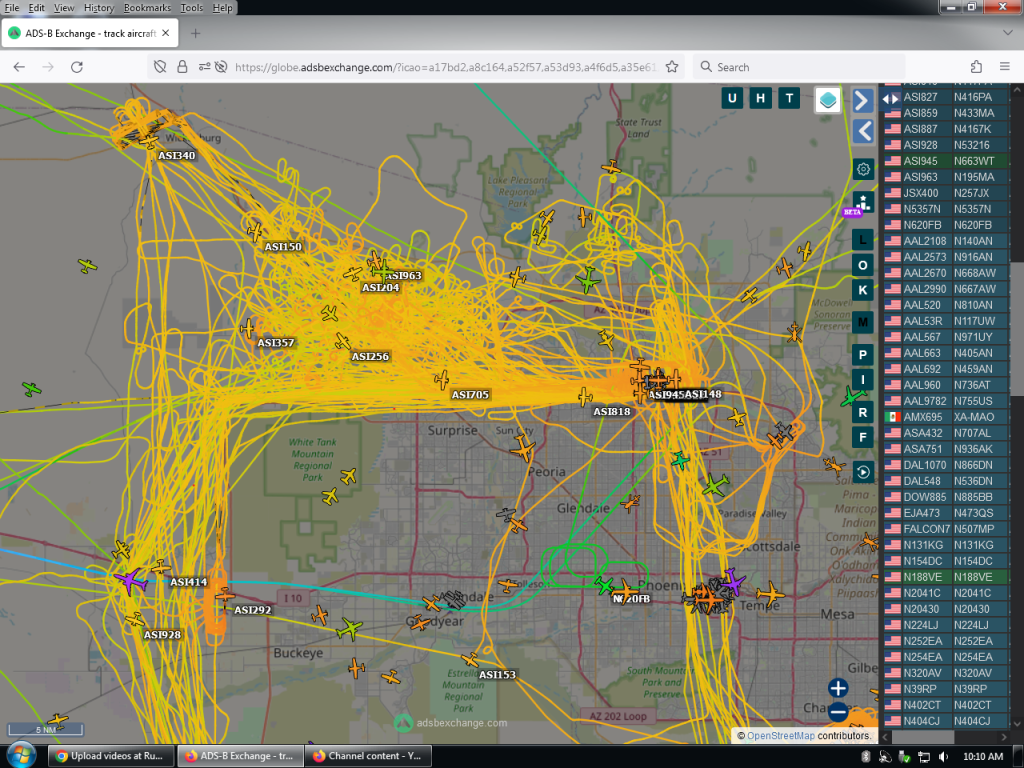Viewport: 1024px width, 768px height.
Task: Toggle the H map filter button
Action: tap(760, 99)
